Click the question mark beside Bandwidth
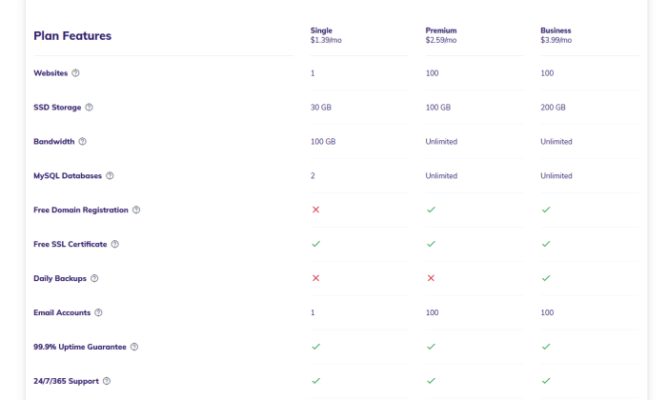Screen dimensions: 667x400 (83, 141)
